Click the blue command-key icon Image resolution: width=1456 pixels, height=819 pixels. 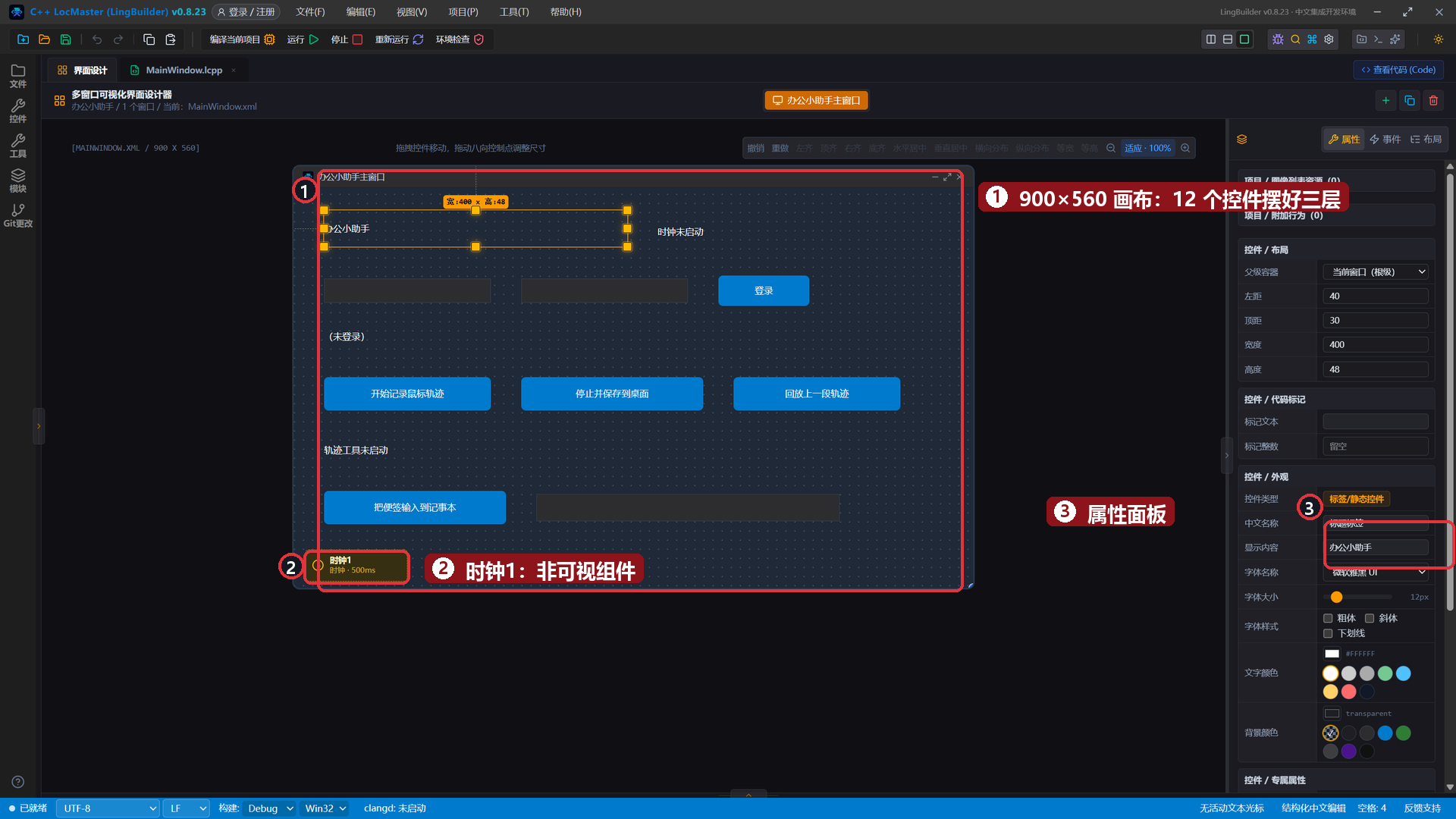[x=1312, y=39]
